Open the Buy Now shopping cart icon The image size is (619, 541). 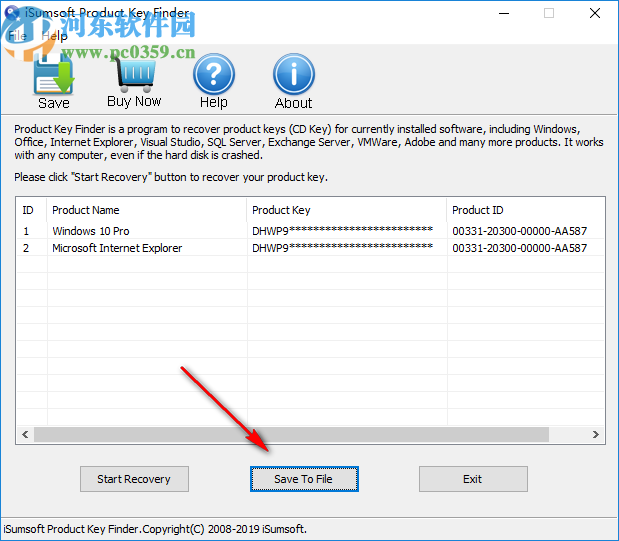click(x=135, y=75)
